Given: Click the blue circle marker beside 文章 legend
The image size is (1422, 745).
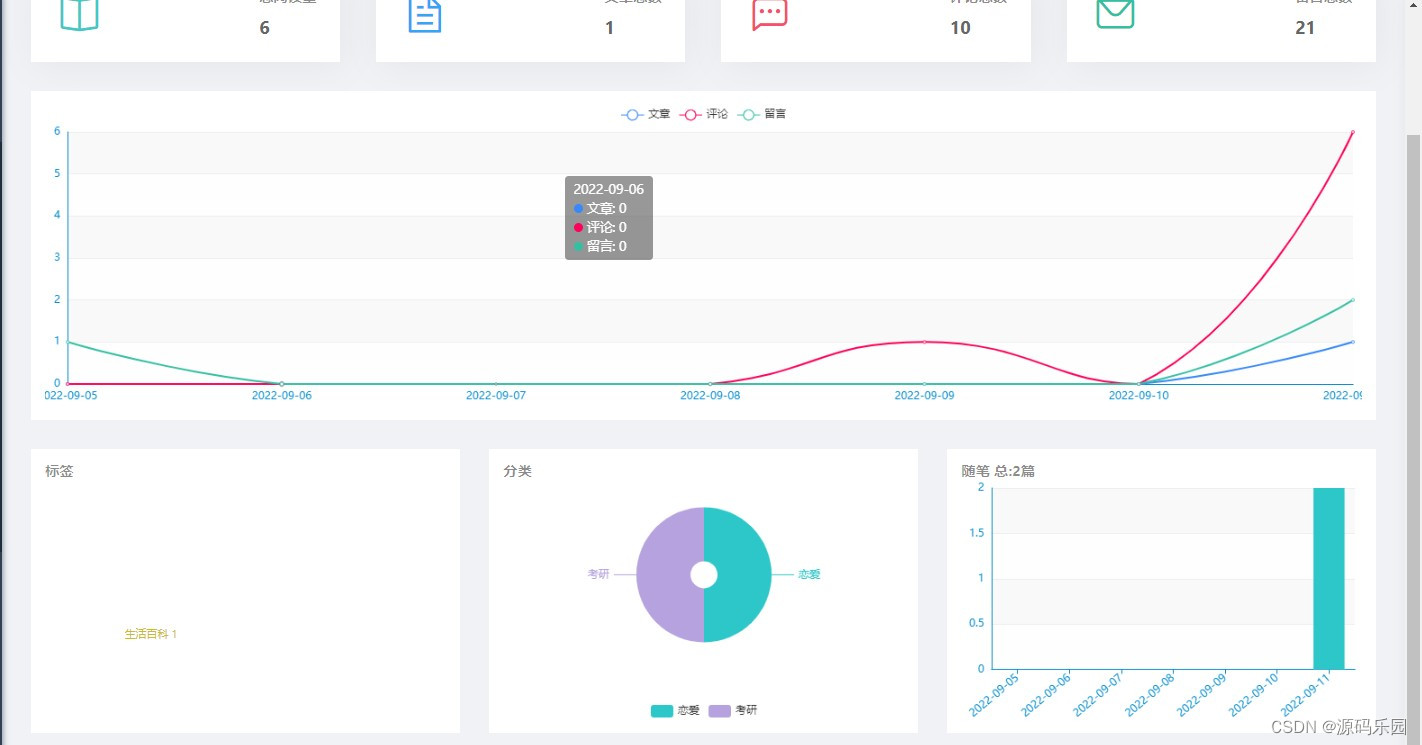Looking at the screenshot, I should coord(631,114).
